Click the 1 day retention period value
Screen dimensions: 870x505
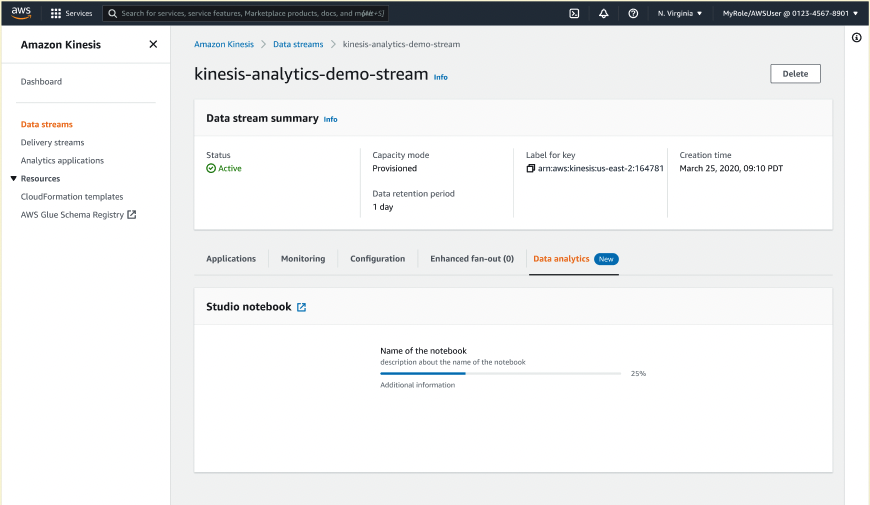tap(383, 207)
